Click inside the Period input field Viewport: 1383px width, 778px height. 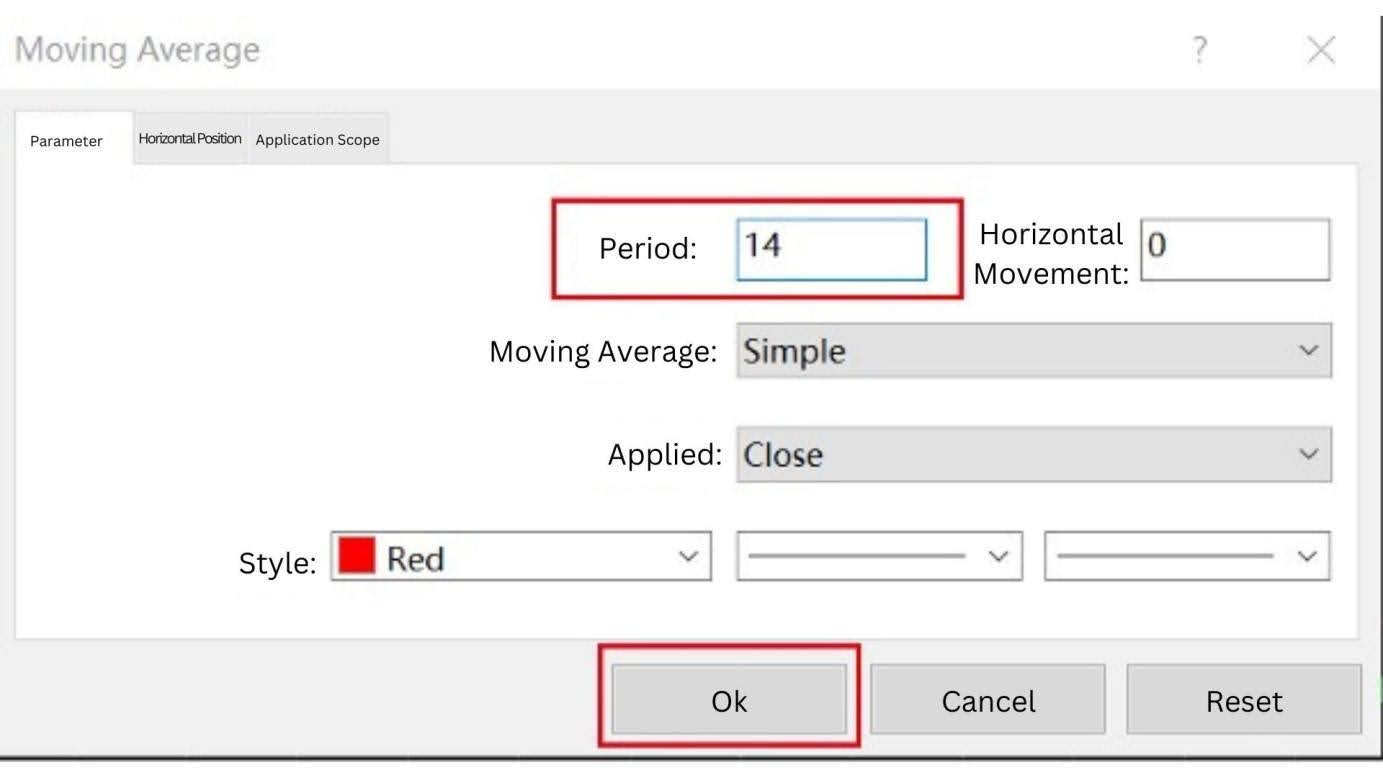click(x=830, y=249)
